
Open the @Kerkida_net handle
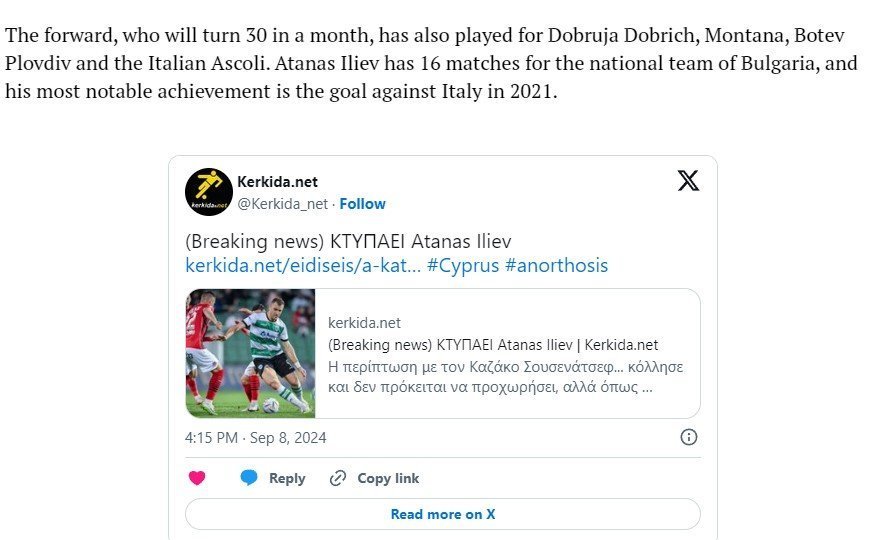coord(282,204)
